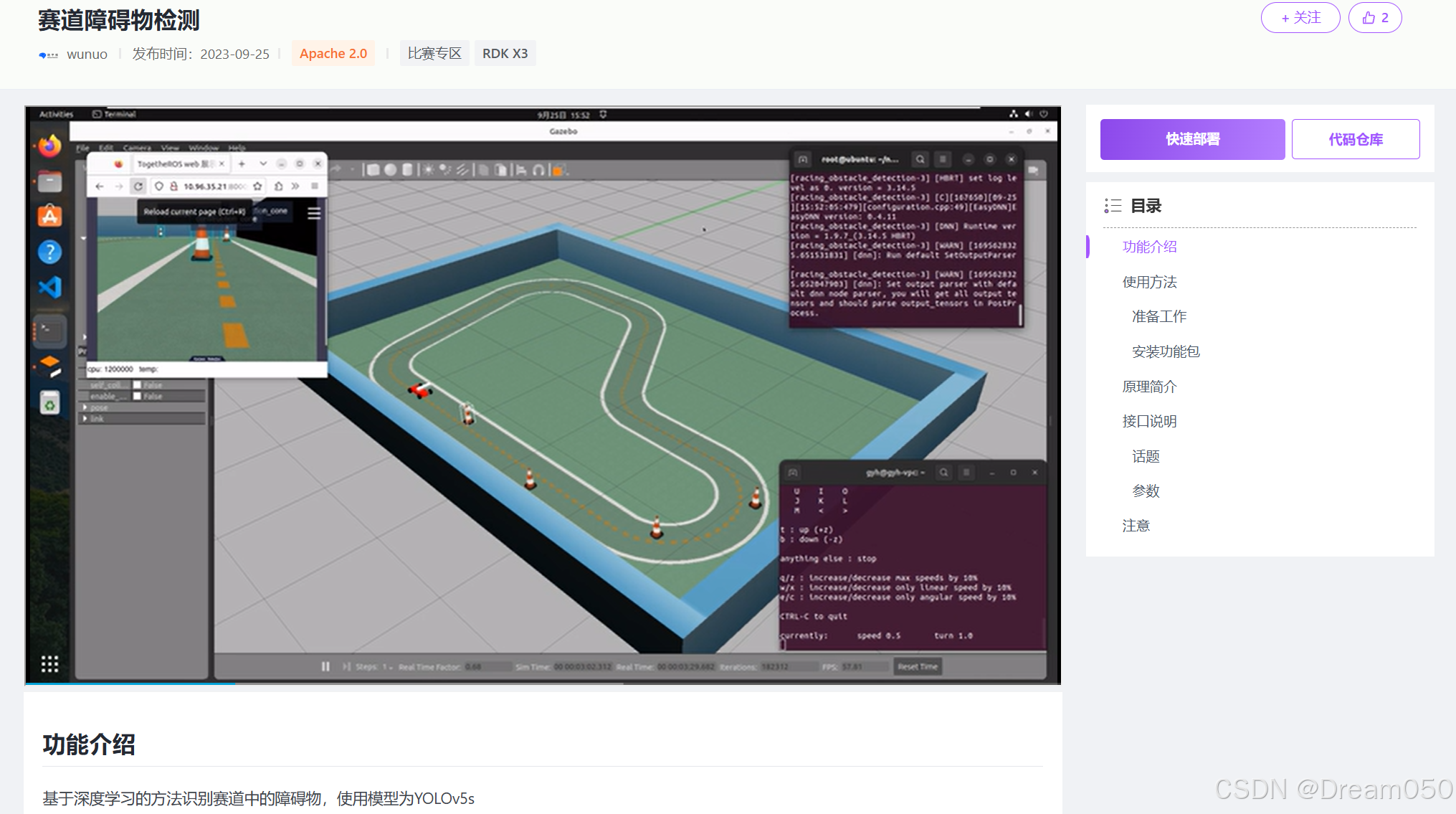1456x814 pixels.
Task: Toggle the enable_wind False checkbox
Action: [x=137, y=396]
